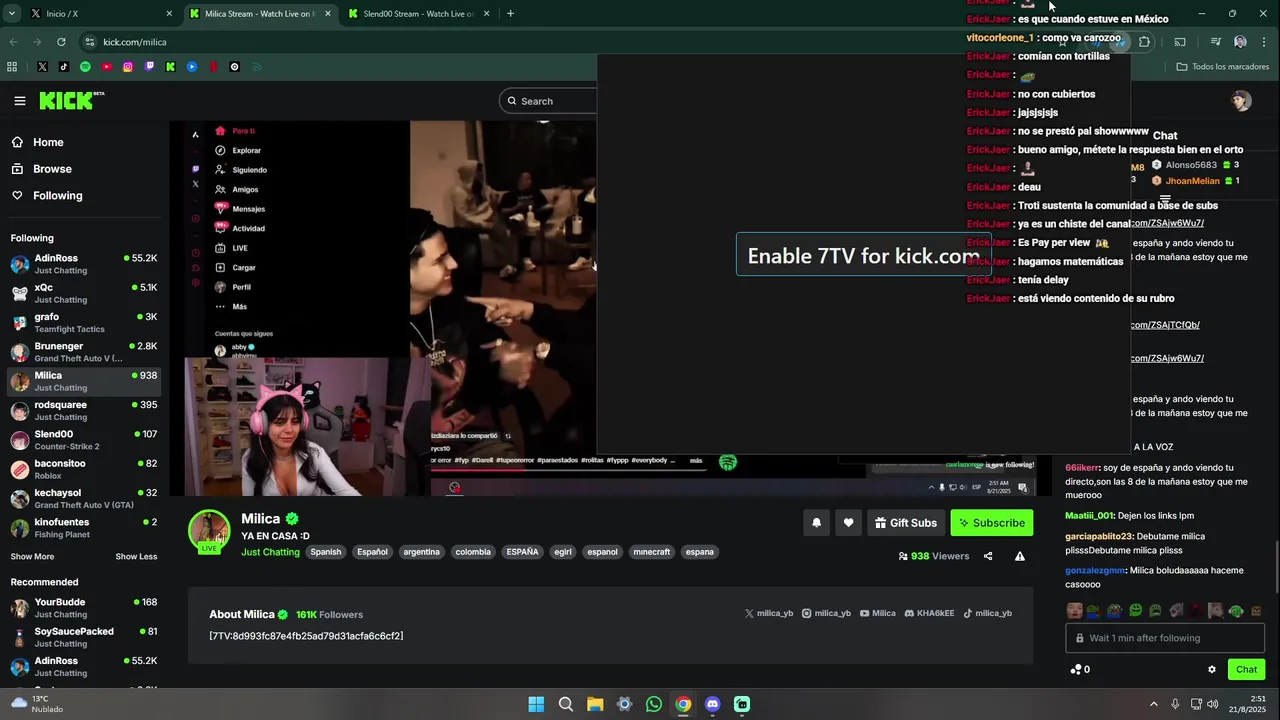This screenshot has width=1280, height=720.
Task: Open YourBudde in Recommended list
Action: pos(84,608)
